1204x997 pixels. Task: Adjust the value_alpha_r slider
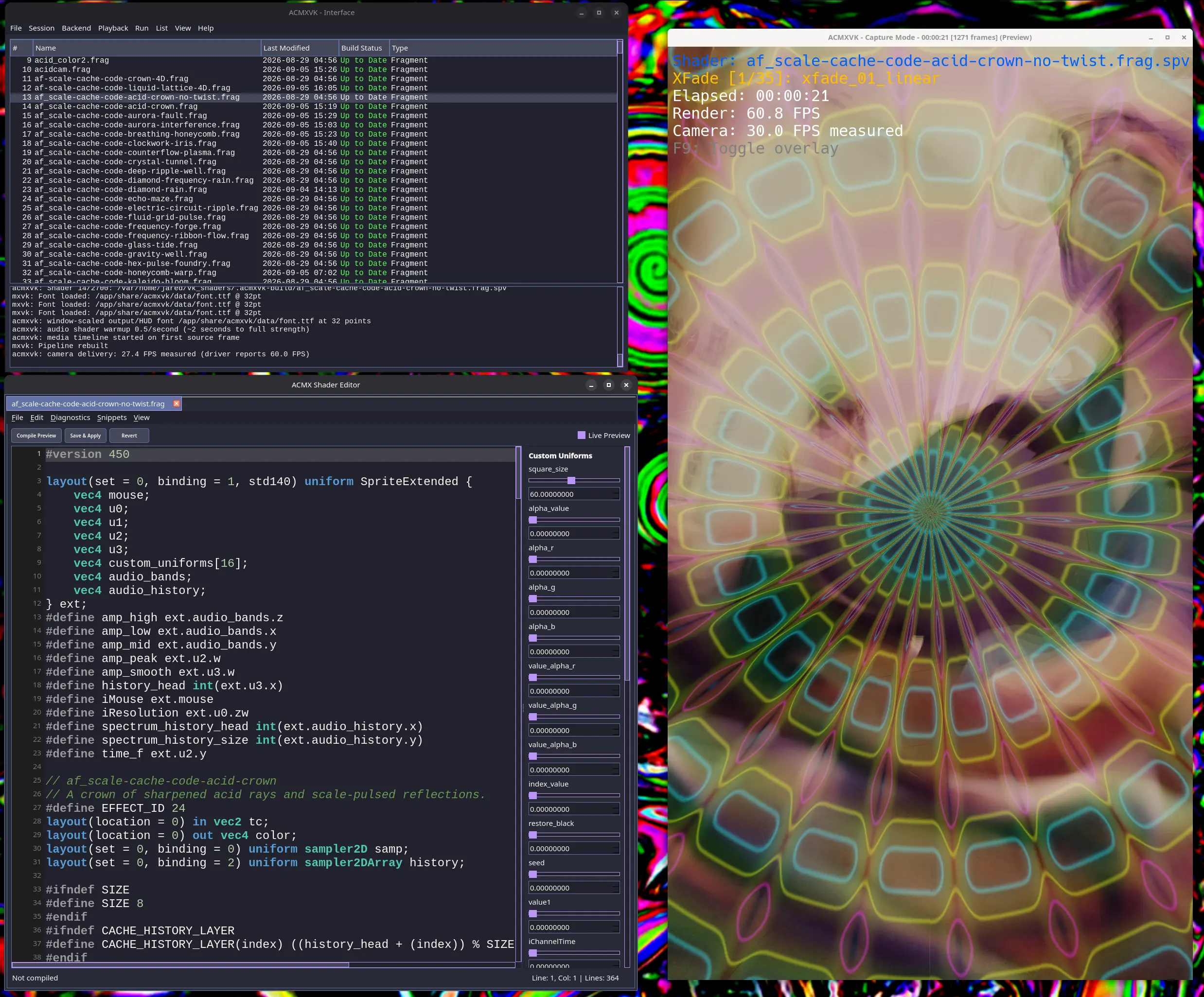(x=574, y=677)
